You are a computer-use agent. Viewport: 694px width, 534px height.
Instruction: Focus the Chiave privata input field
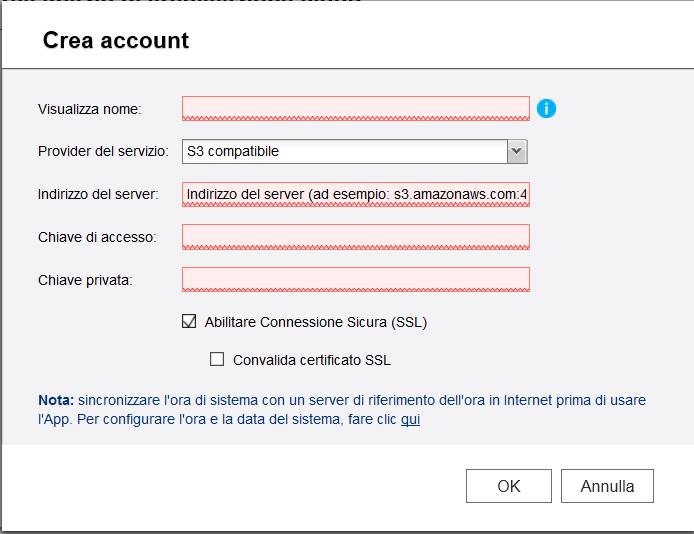(x=355, y=280)
